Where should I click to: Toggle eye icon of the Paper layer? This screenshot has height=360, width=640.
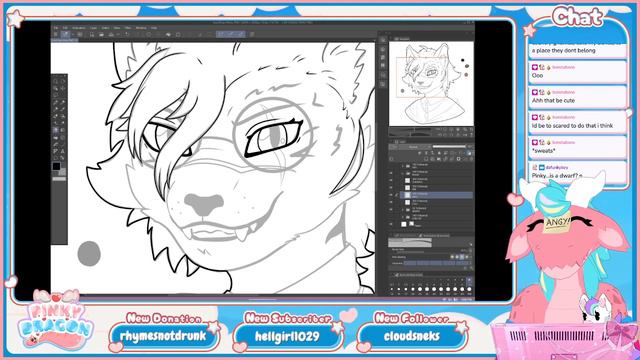pyautogui.click(x=390, y=224)
